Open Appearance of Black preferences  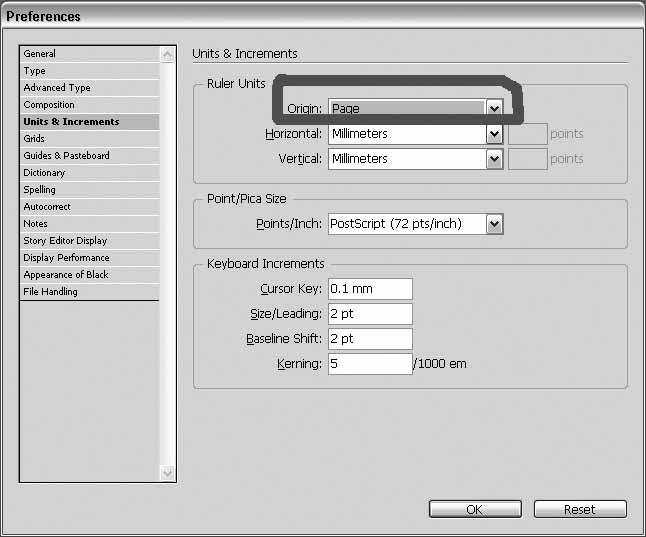(x=89, y=274)
